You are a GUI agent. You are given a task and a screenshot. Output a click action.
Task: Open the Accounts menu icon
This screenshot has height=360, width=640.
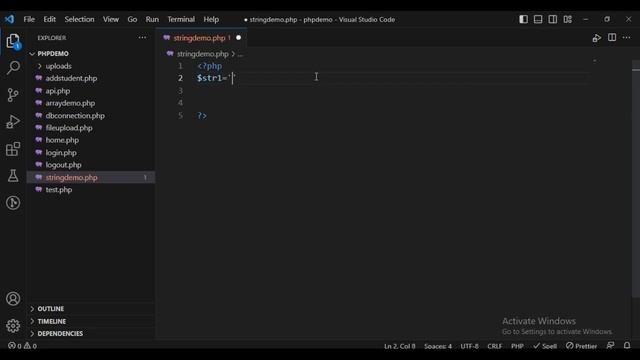[x=13, y=299]
